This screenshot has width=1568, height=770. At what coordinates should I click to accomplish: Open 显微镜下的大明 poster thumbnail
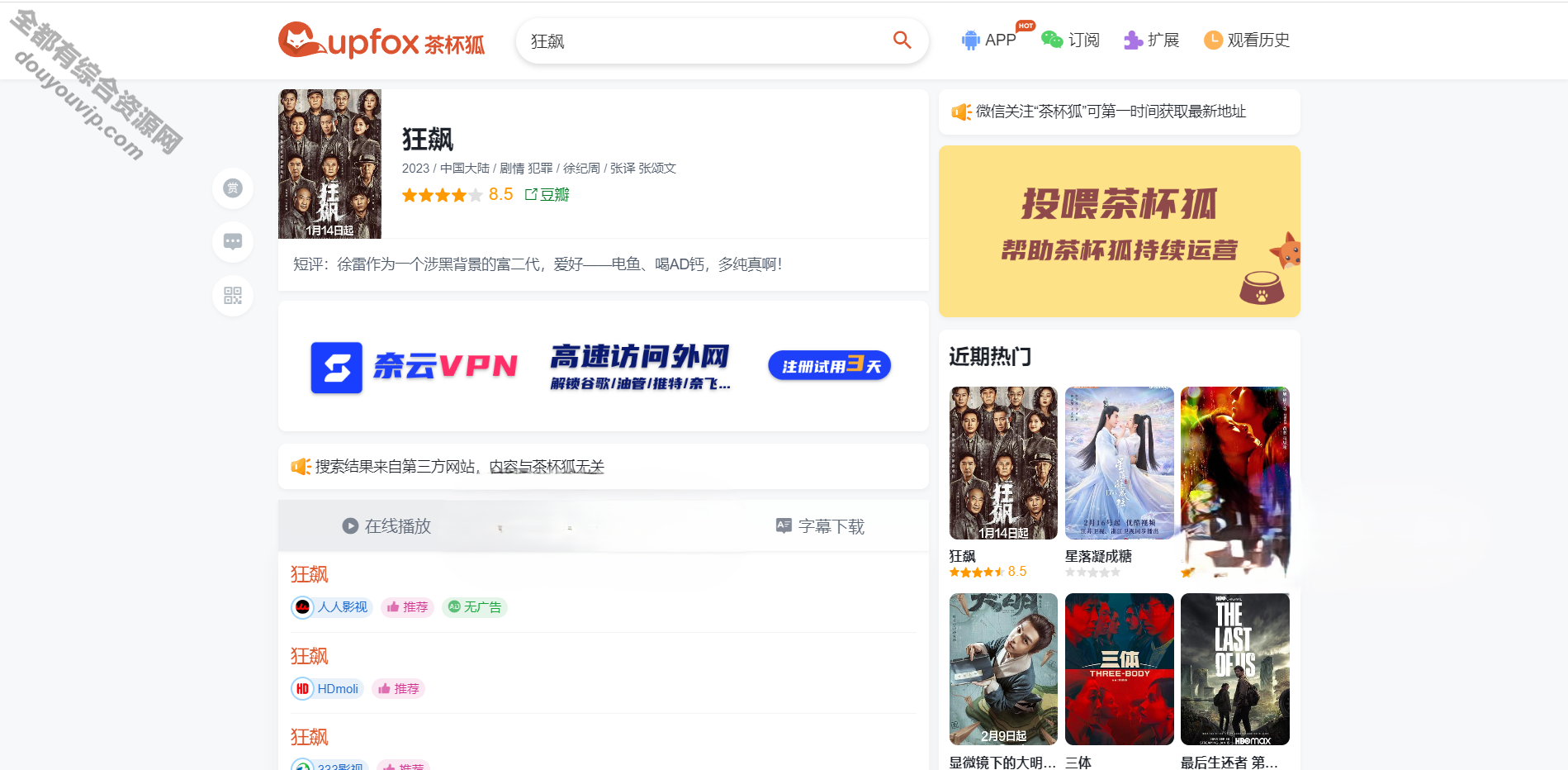1003,669
